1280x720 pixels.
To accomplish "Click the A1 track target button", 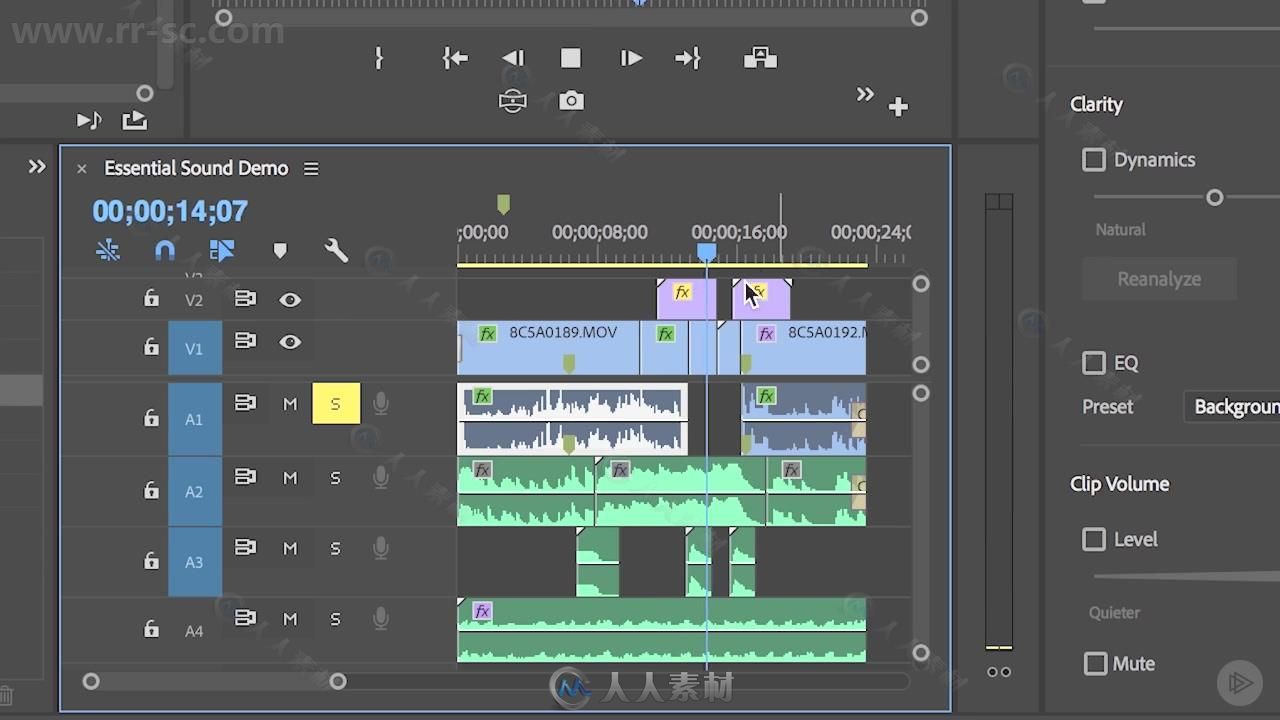I will 195,419.
